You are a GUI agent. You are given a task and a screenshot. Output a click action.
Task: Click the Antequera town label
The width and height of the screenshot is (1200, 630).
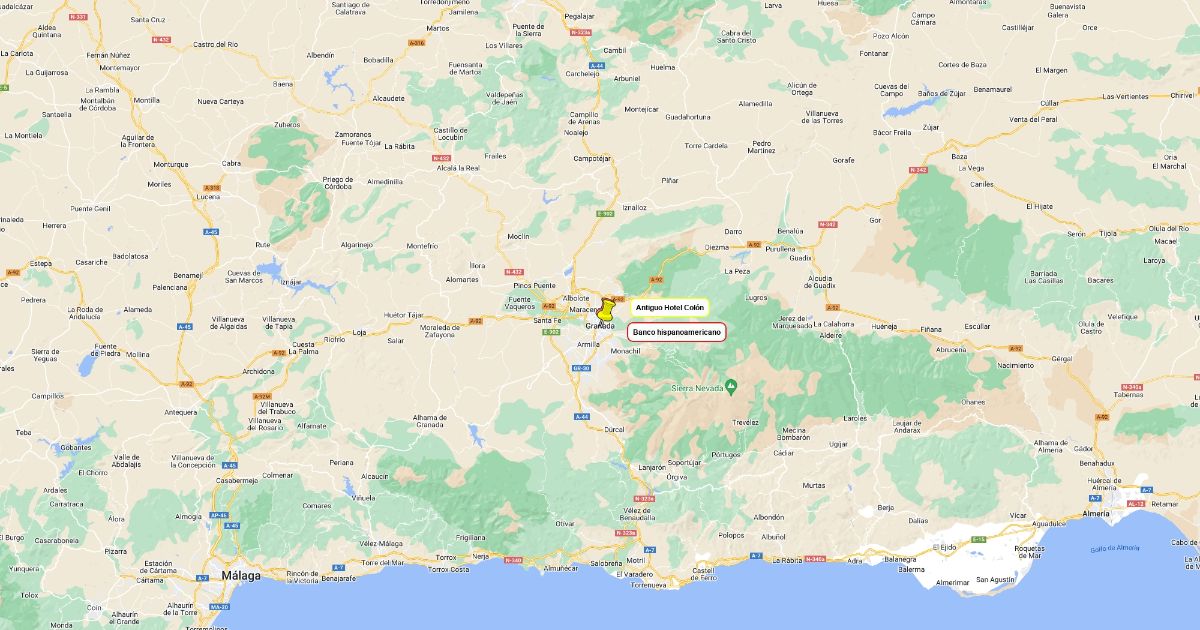coord(181,412)
